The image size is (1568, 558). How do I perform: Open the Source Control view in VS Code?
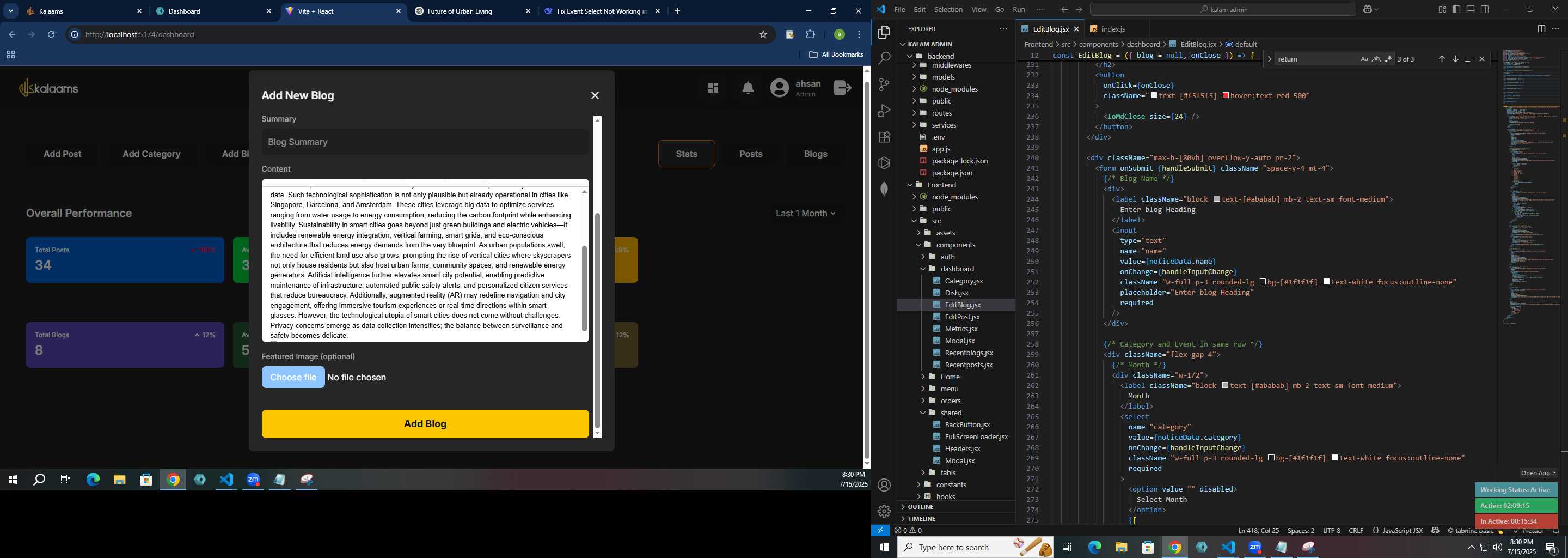(884, 84)
